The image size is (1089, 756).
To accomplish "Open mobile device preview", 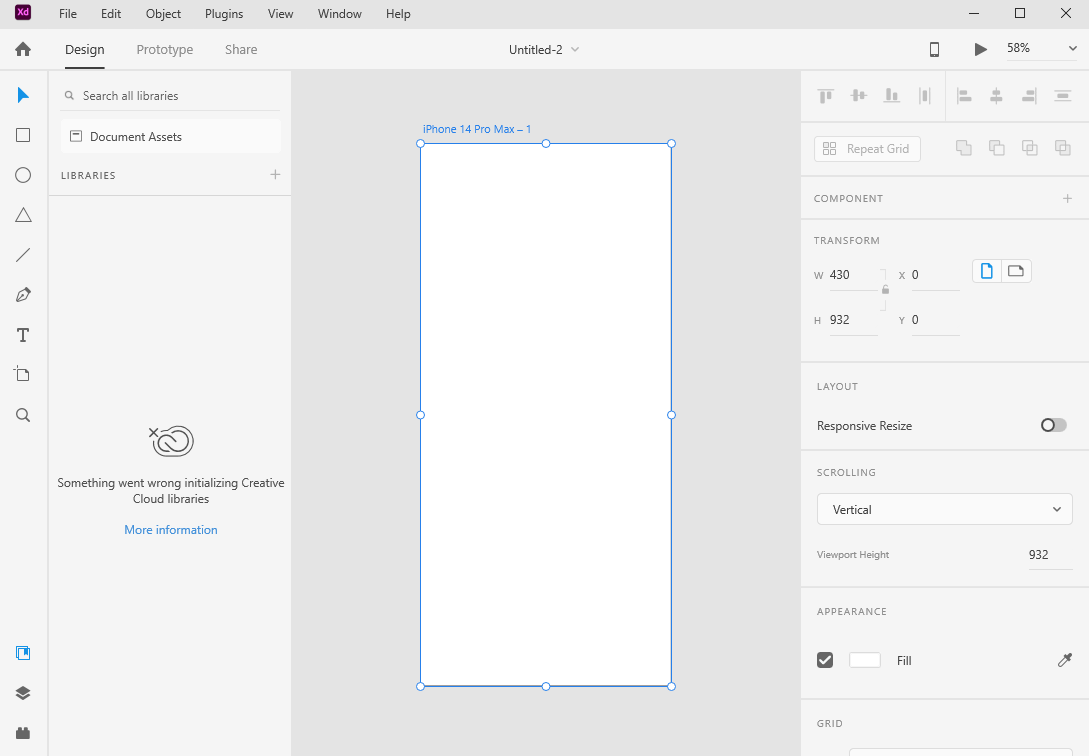I will point(934,49).
